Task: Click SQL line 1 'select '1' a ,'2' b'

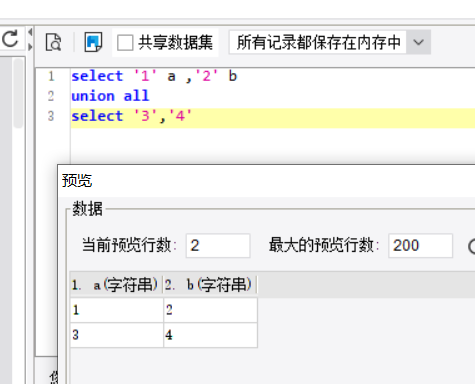Action: coord(154,76)
